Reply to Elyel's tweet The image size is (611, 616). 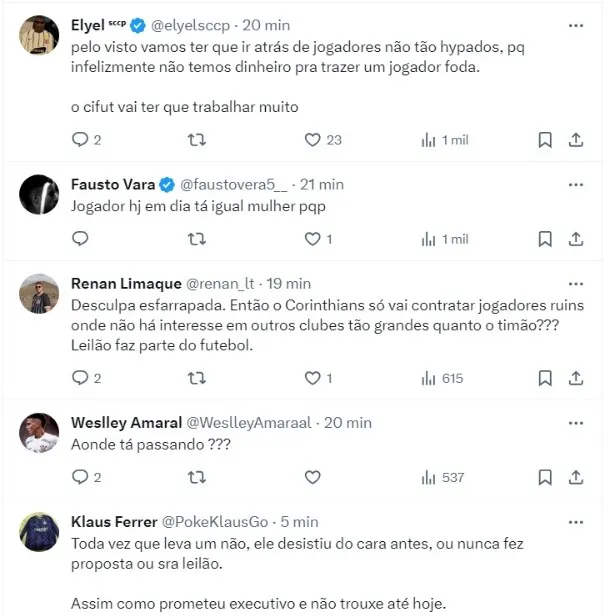tap(81, 140)
